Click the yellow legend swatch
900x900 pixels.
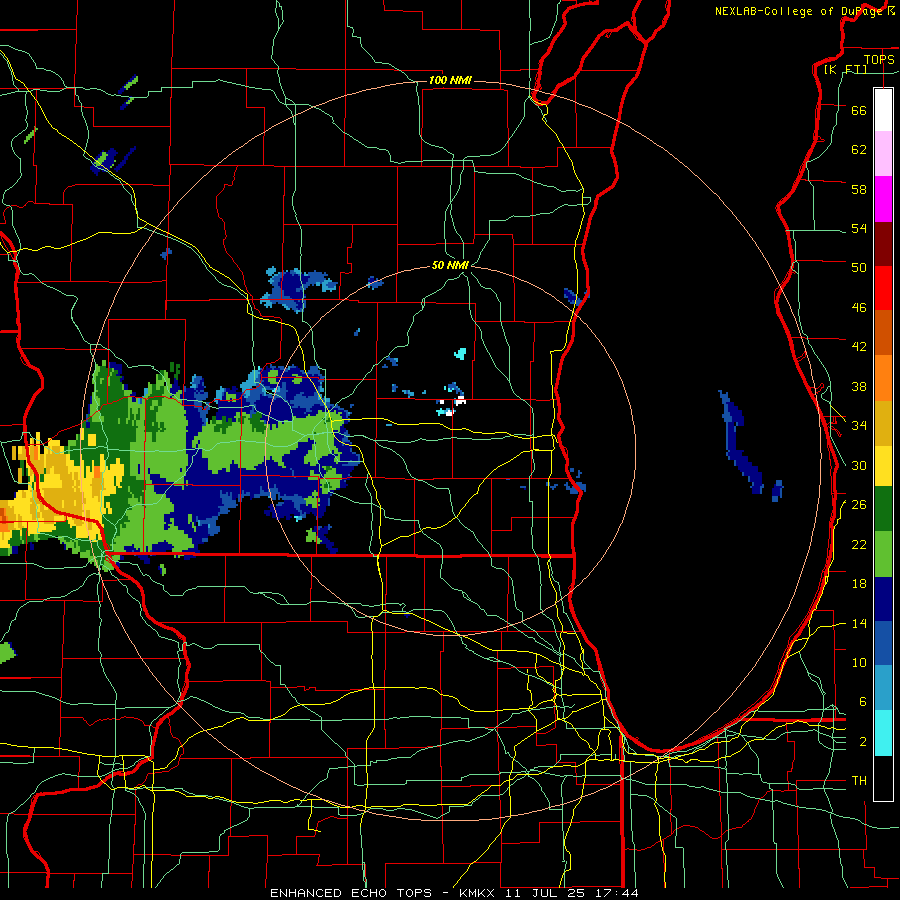[x=883, y=466]
